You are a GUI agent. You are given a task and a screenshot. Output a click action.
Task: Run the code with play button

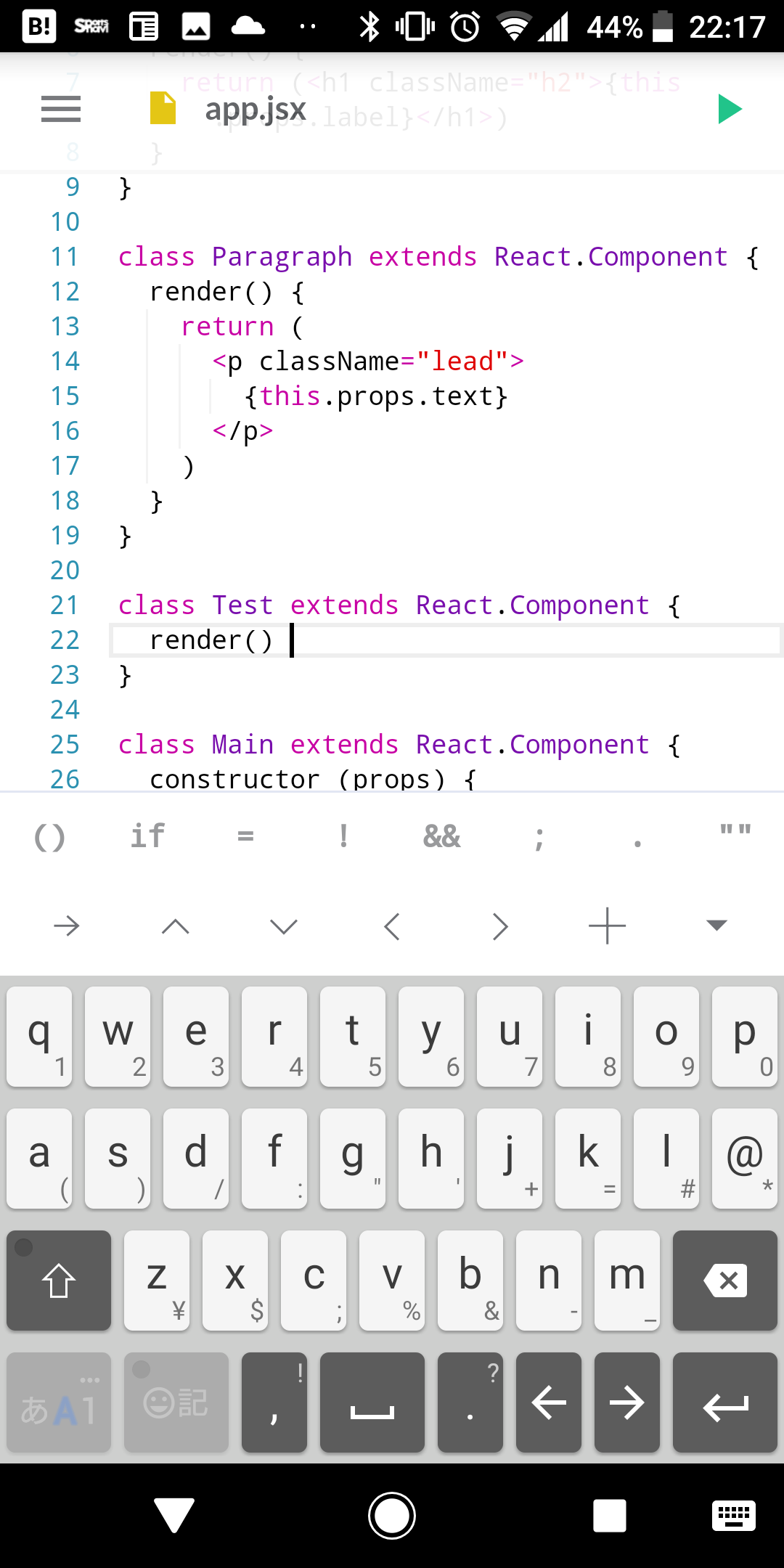click(729, 109)
